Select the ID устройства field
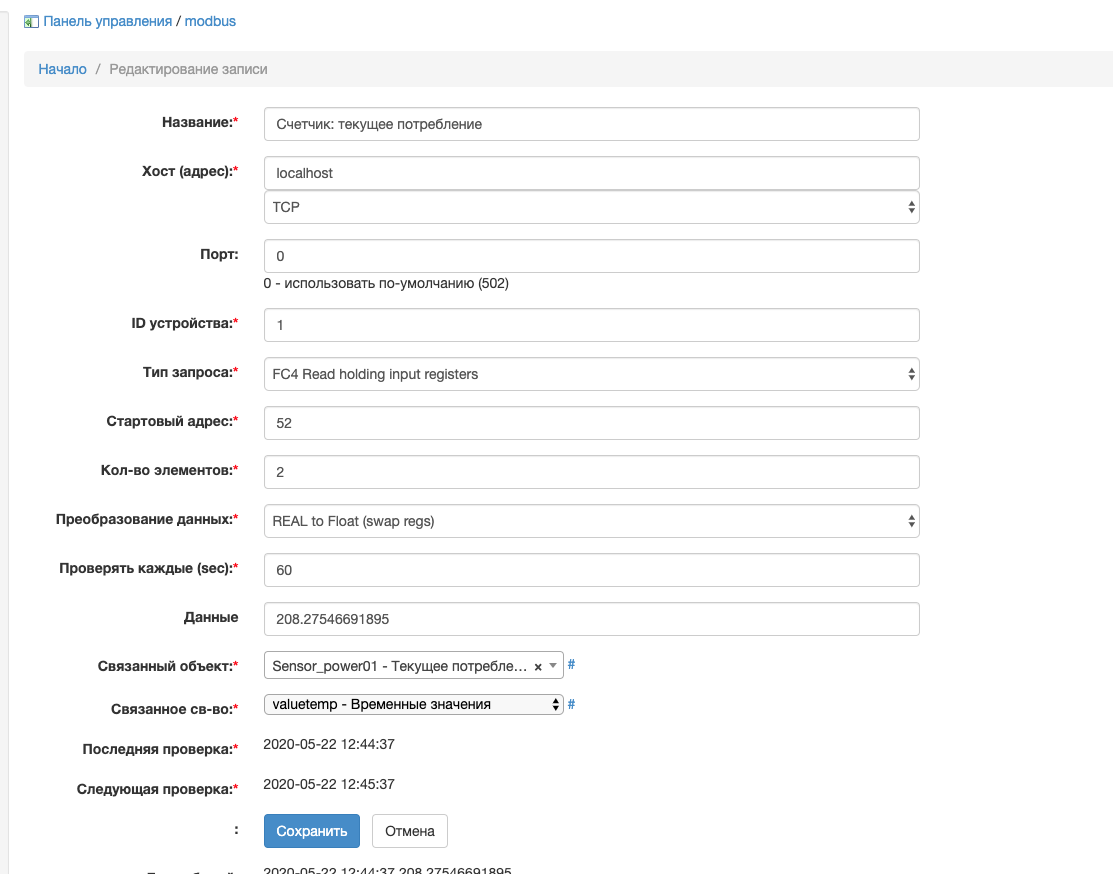Image resolution: width=1113 pixels, height=874 pixels. tap(591, 325)
